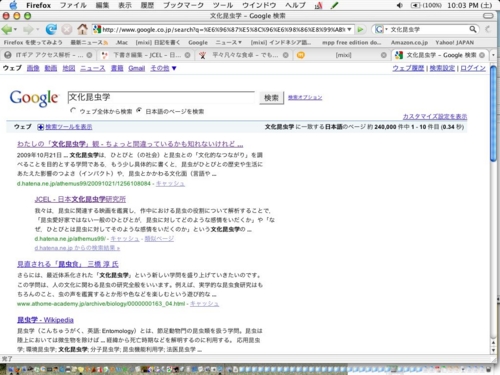Click the Google site icon in the address bar
This screenshot has height=375, width=500.
click(97, 29)
